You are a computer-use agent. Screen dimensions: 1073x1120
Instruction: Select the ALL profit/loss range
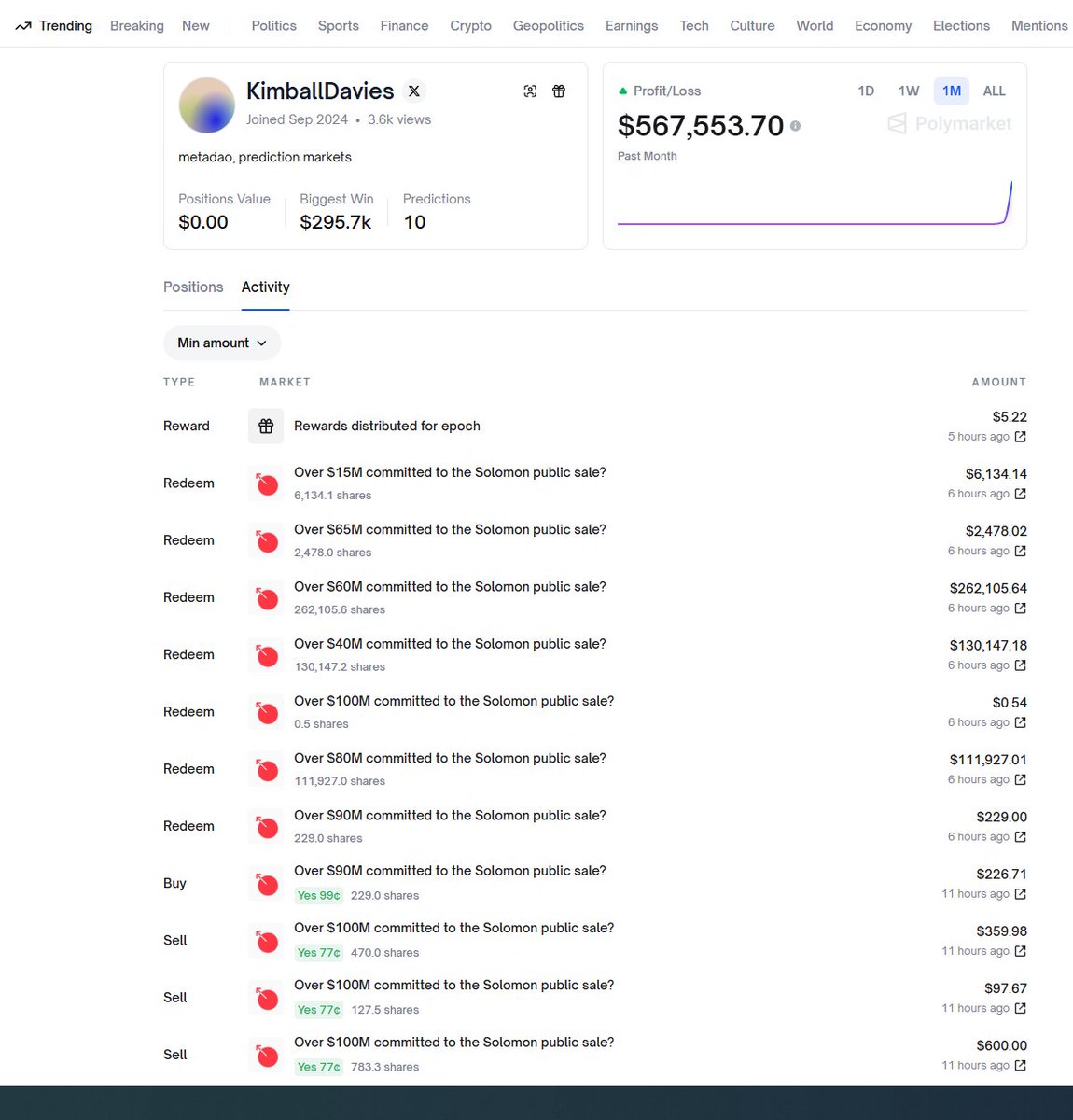[995, 91]
